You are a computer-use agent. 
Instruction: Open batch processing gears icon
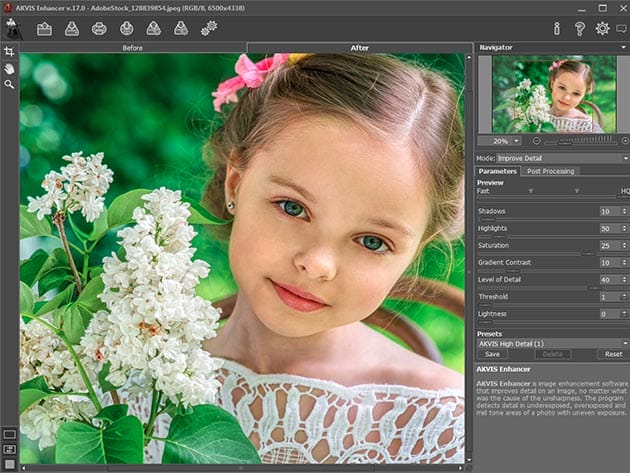click(208, 28)
